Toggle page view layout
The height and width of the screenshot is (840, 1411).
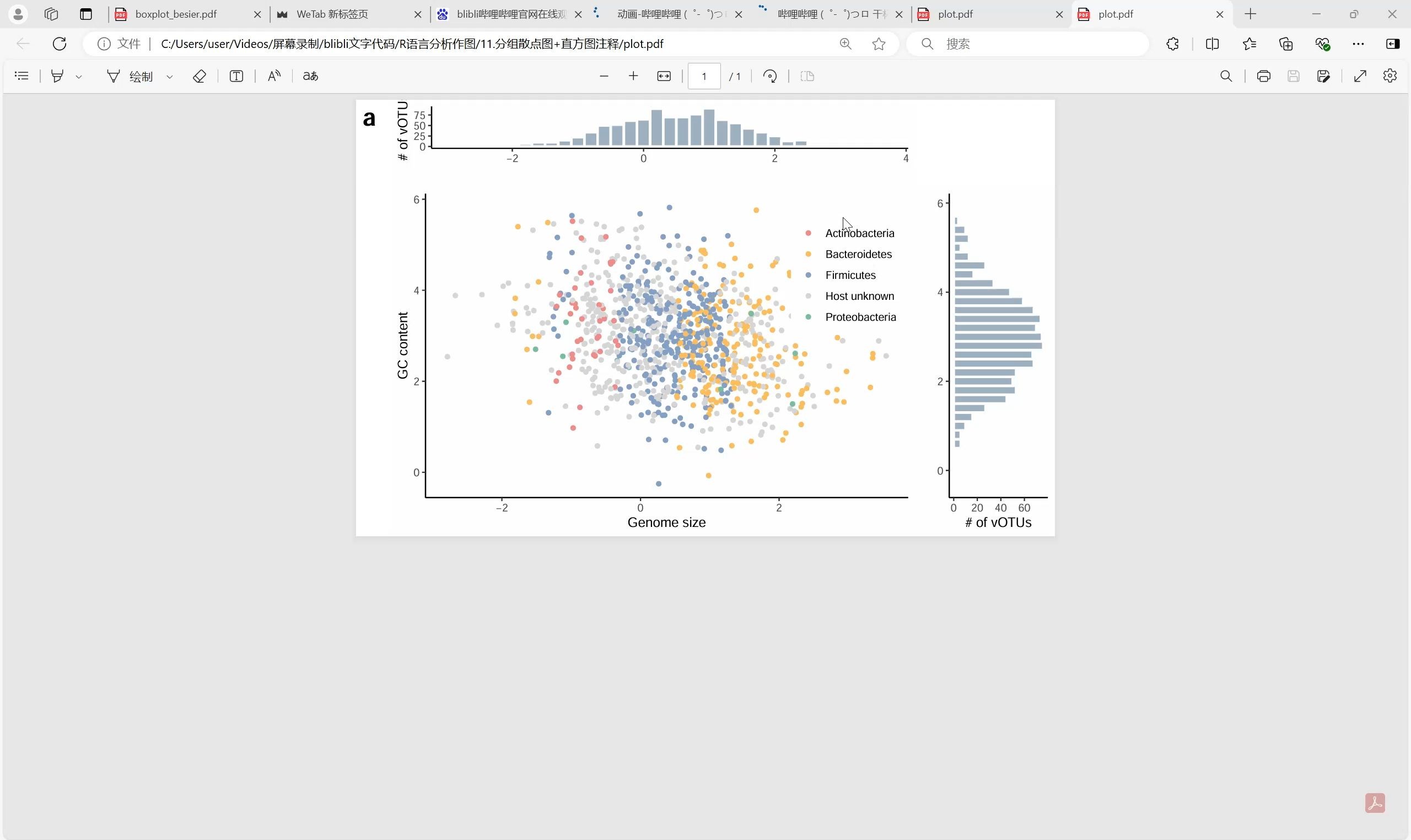tap(807, 76)
